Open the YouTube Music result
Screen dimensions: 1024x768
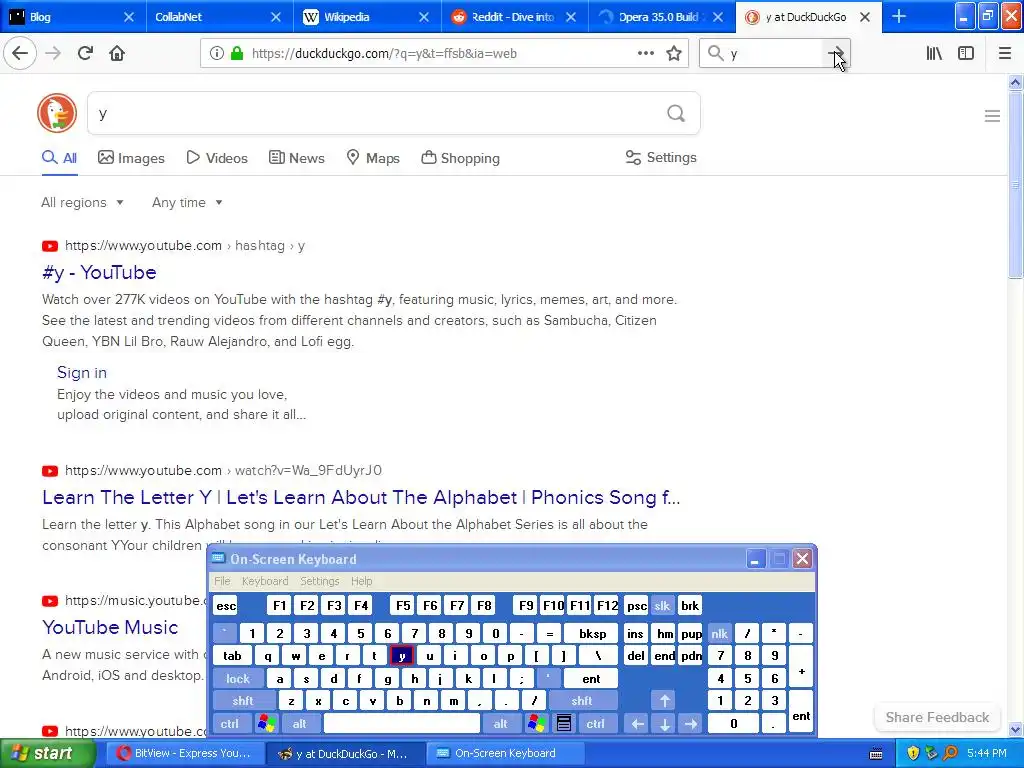pos(110,627)
